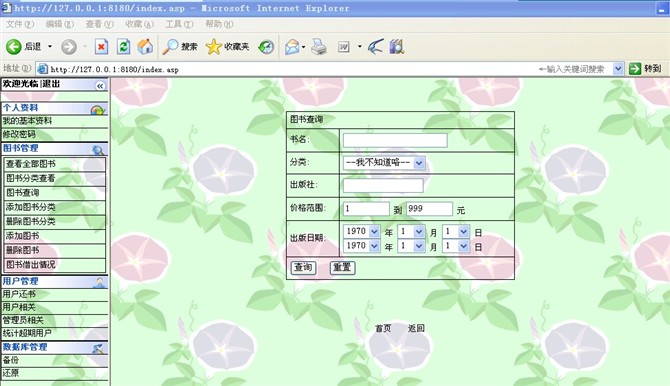Open the address bar dropdown arrow
The image size is (670, 386).
(618, 69)
